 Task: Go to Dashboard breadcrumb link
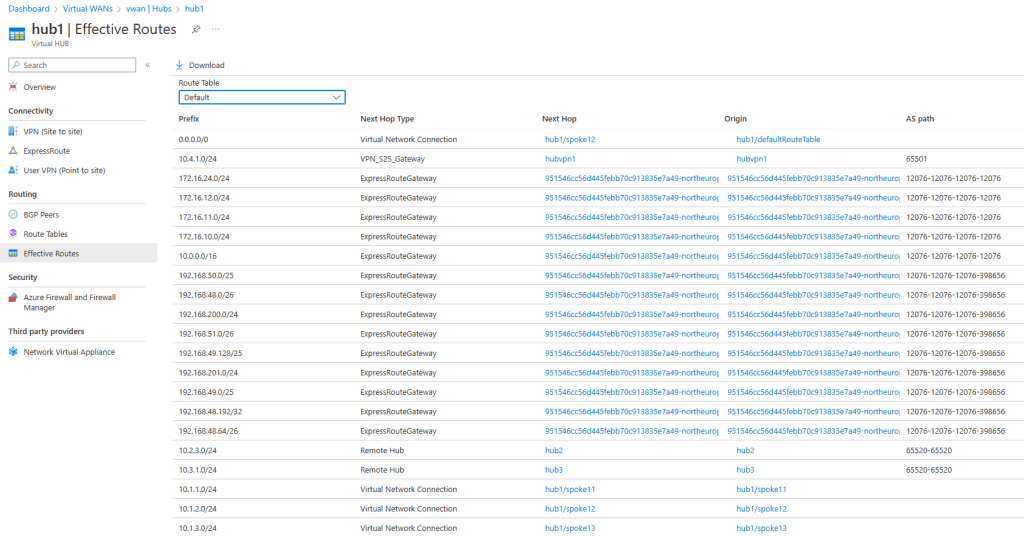28,8
